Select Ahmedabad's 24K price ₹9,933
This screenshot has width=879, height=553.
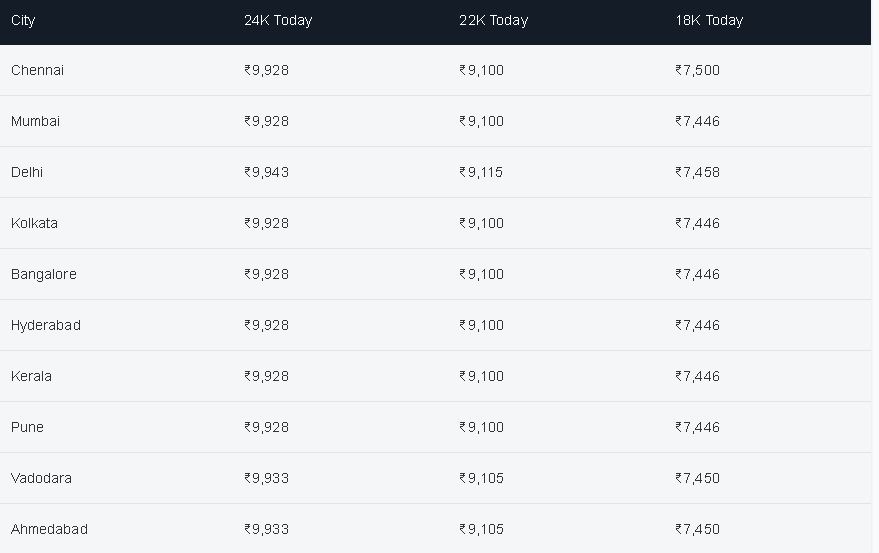pyautogui.click(x=266, y=529)
